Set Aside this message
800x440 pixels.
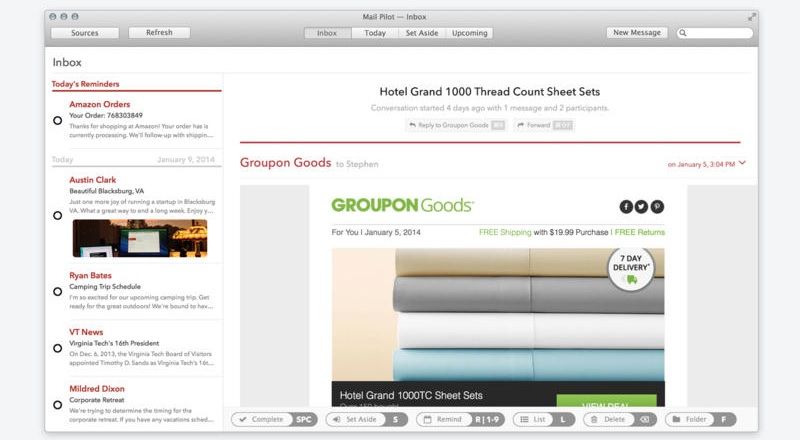(367, 420)
